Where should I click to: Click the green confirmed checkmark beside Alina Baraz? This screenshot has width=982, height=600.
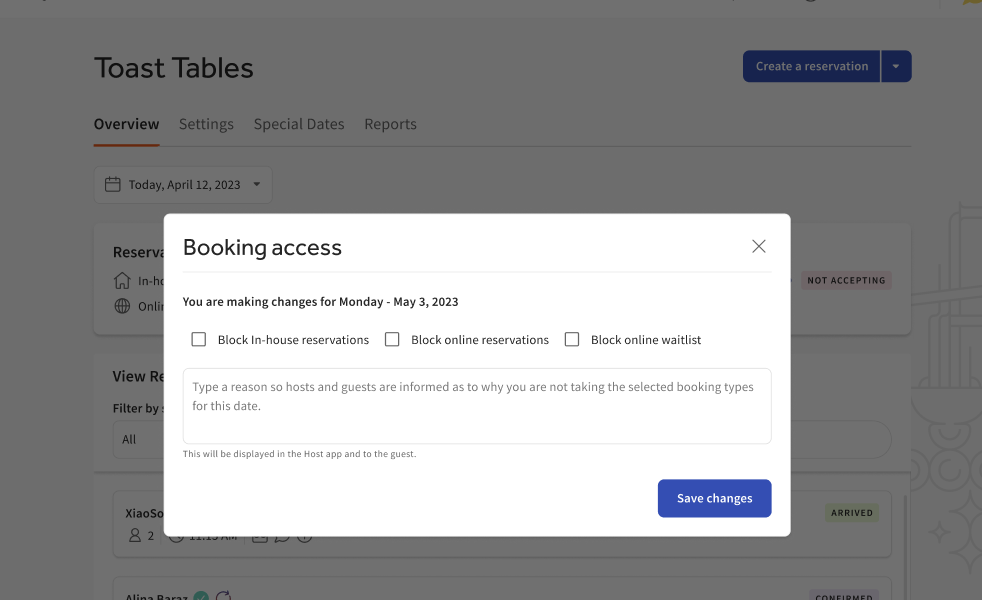(x=201, y=596)
